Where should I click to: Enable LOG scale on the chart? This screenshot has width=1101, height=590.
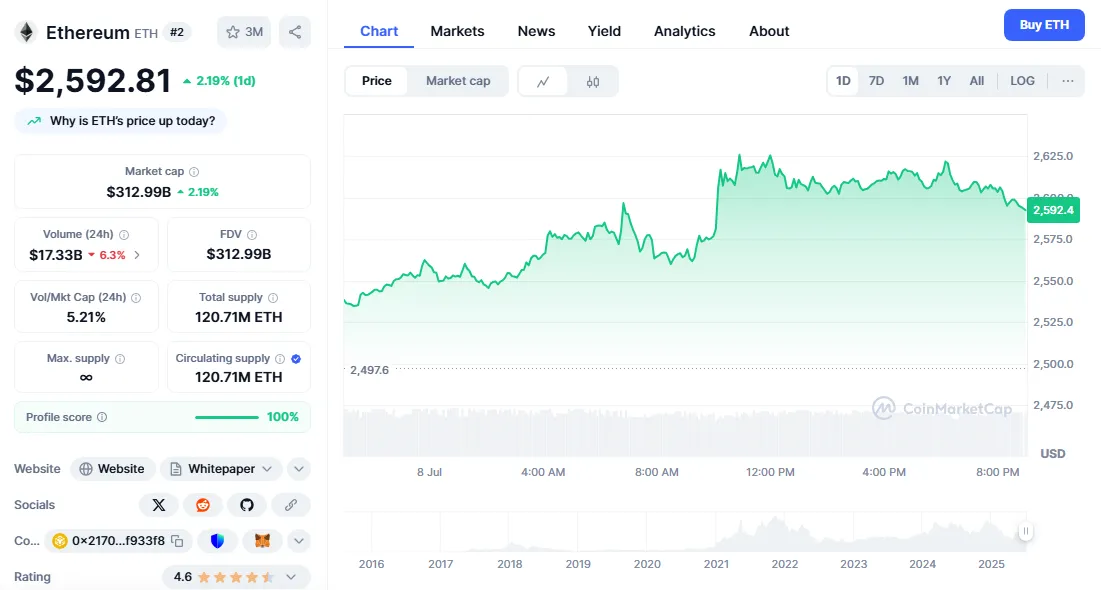[x=1022, y=81]
